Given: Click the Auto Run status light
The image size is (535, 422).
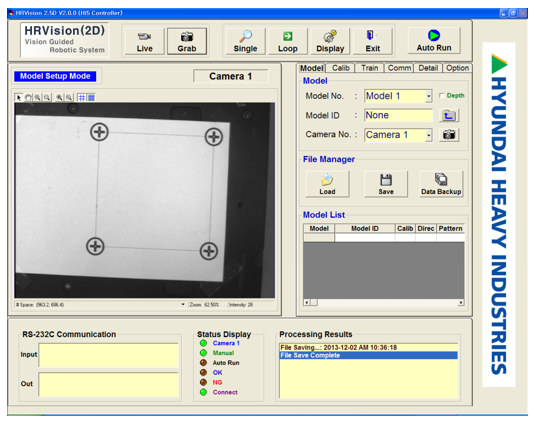Looking at the screenshot, I should click(x=203, y=363).
